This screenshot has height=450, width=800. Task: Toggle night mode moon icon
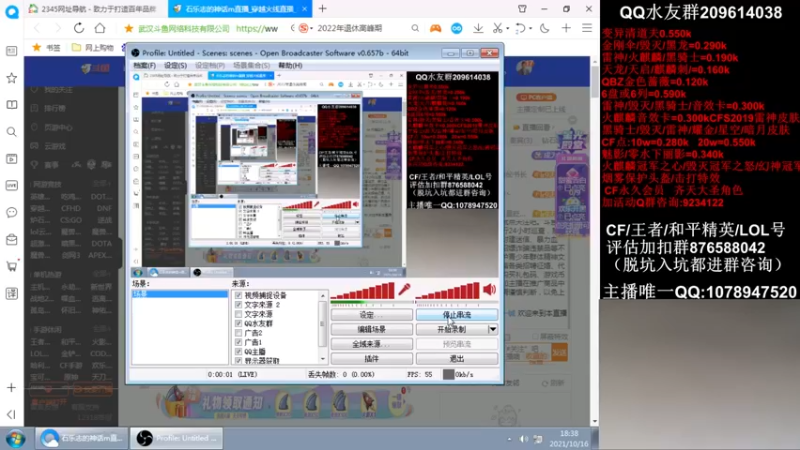coord(544,29)
